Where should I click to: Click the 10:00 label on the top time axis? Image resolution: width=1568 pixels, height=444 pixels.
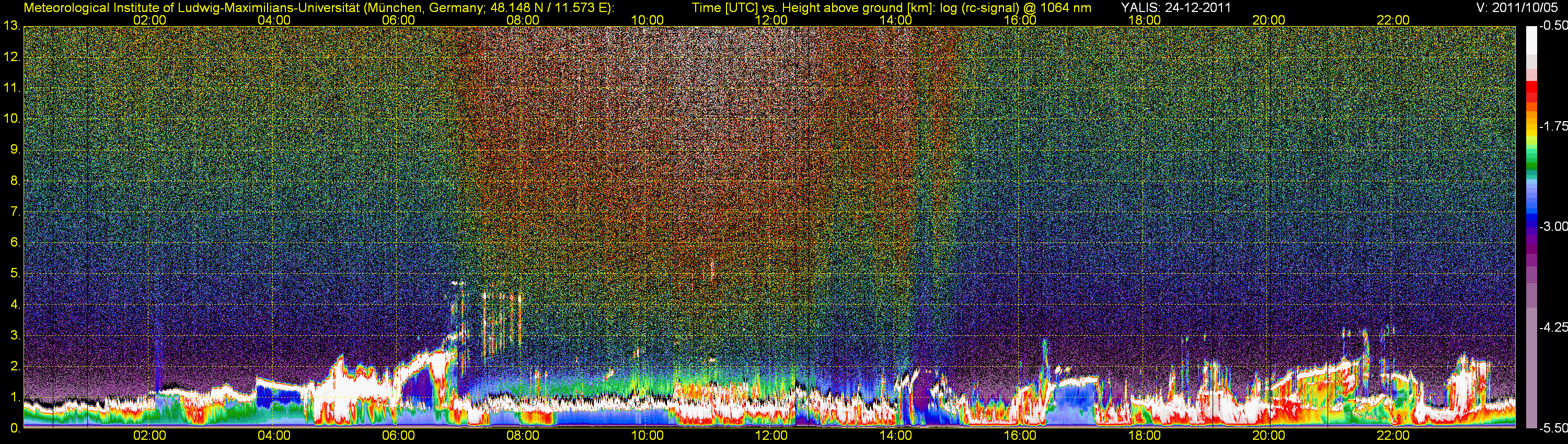(x=647, y=20)
